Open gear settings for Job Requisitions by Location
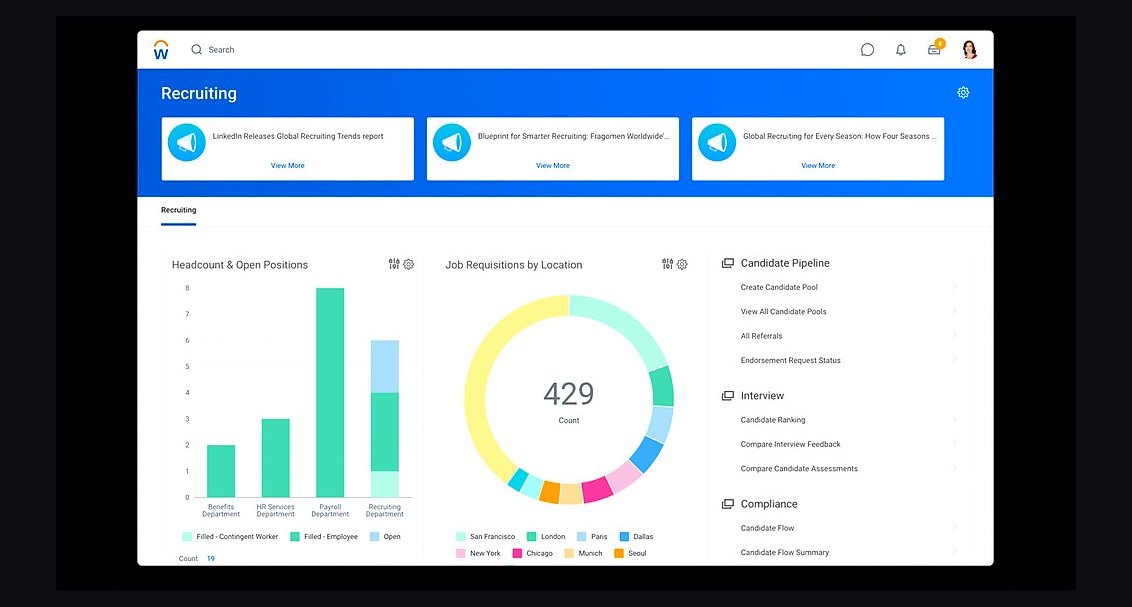This screenshot has width=1132, height=607. pos(682,264)
